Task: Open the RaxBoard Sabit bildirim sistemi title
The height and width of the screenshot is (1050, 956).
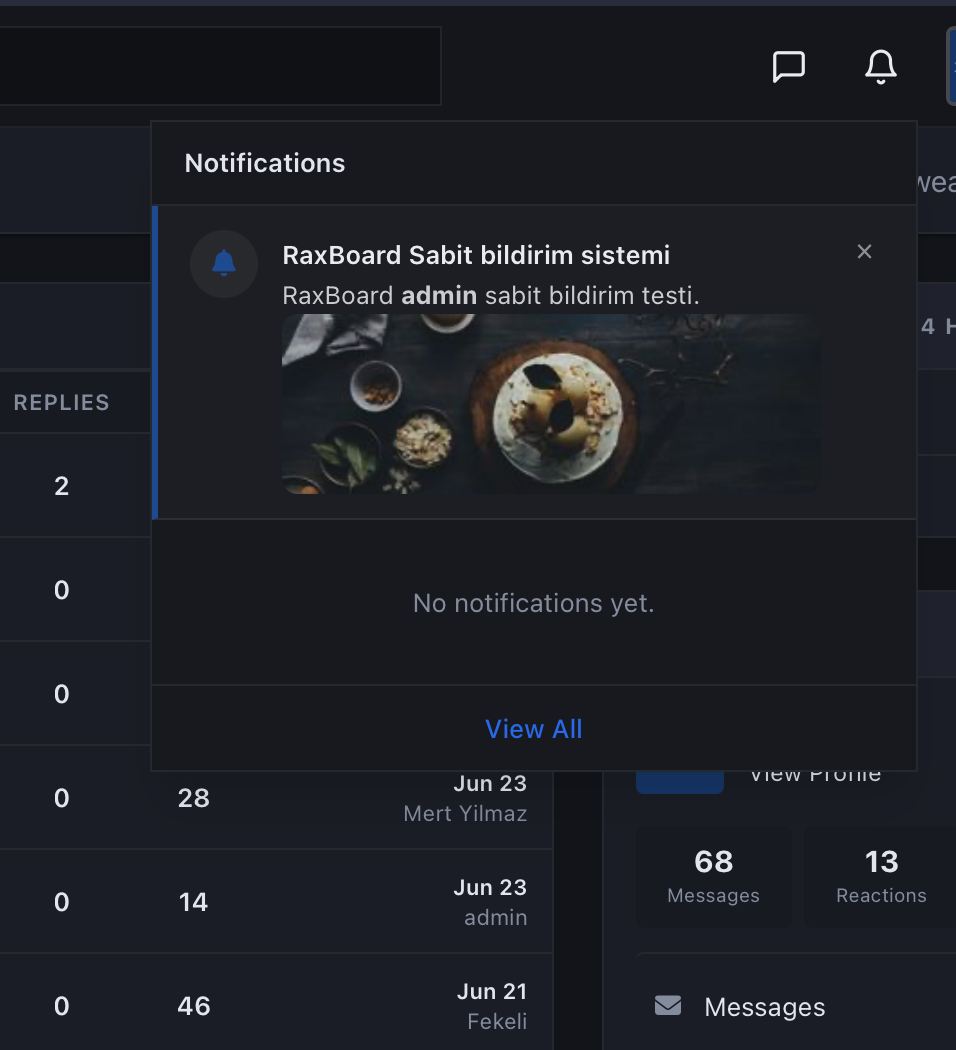Action: (476, 255)
